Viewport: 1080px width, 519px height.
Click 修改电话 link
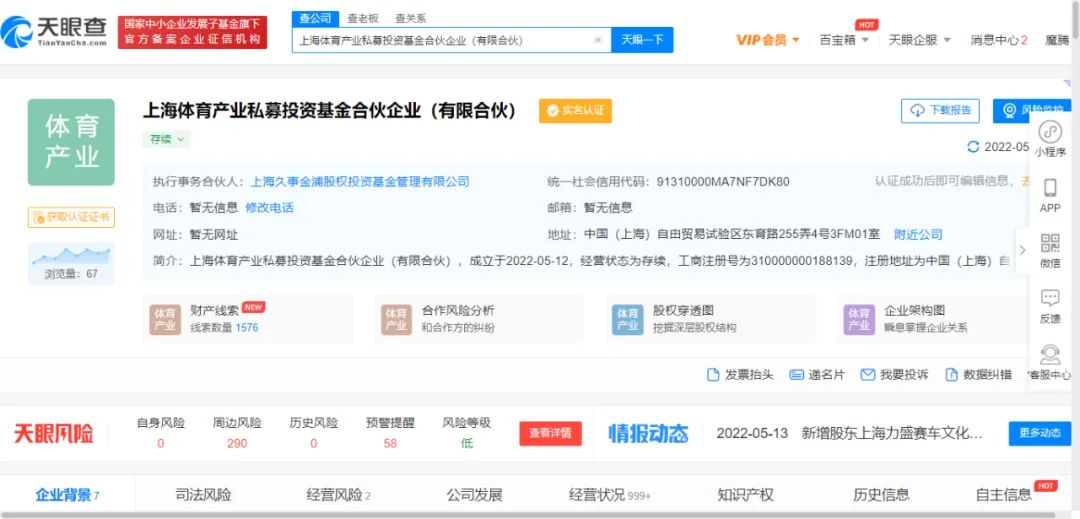click(x=269, y=207)
